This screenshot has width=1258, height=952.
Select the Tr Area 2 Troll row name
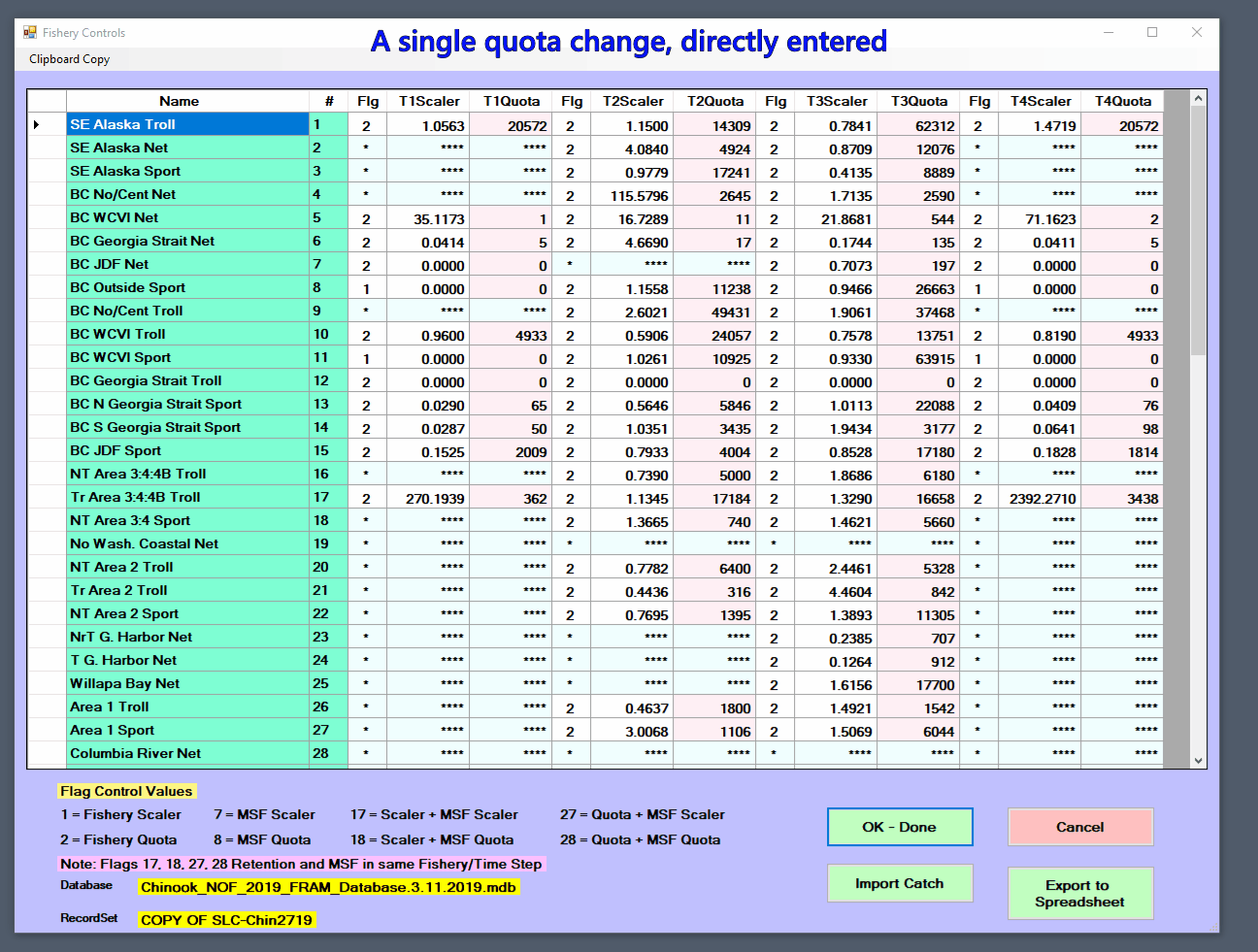pos(187,590)
